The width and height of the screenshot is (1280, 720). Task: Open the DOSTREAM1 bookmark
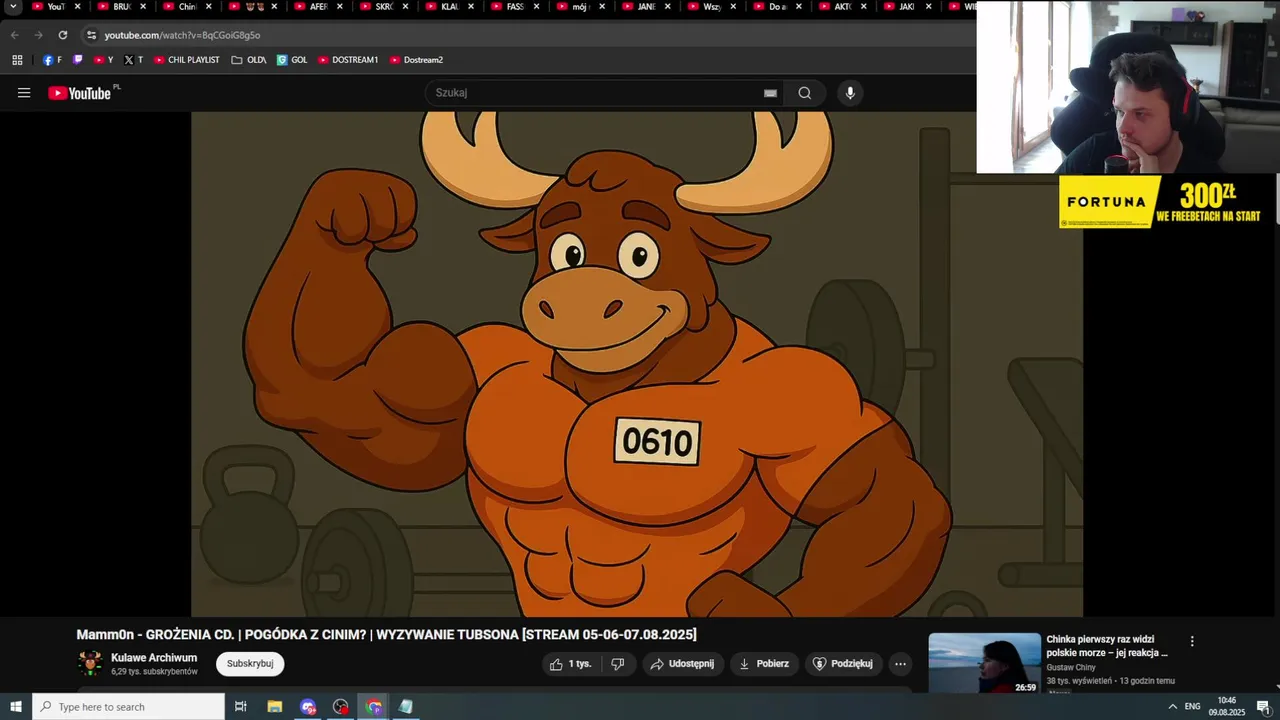[348, 60]
